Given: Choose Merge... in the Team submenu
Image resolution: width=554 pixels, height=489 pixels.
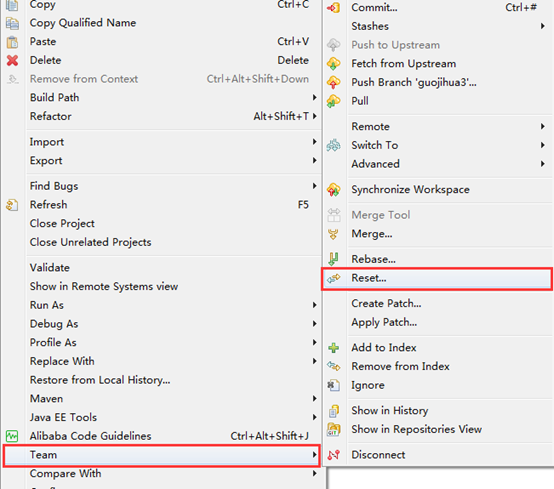Looking at the screenshot, I should pyautogui.click(x=372, y=234).
